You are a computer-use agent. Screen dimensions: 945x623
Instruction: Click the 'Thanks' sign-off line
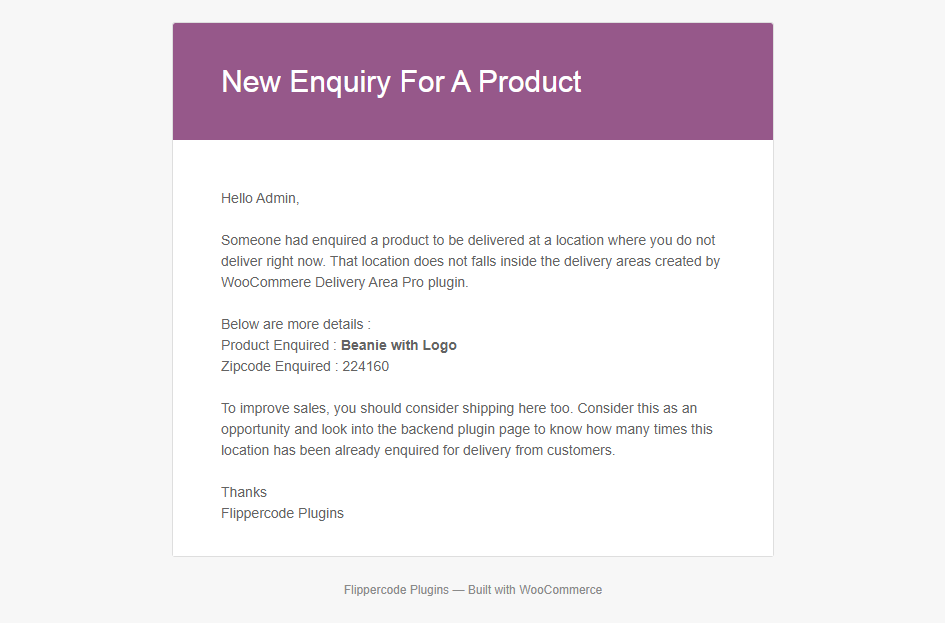(x=243, y=492)
